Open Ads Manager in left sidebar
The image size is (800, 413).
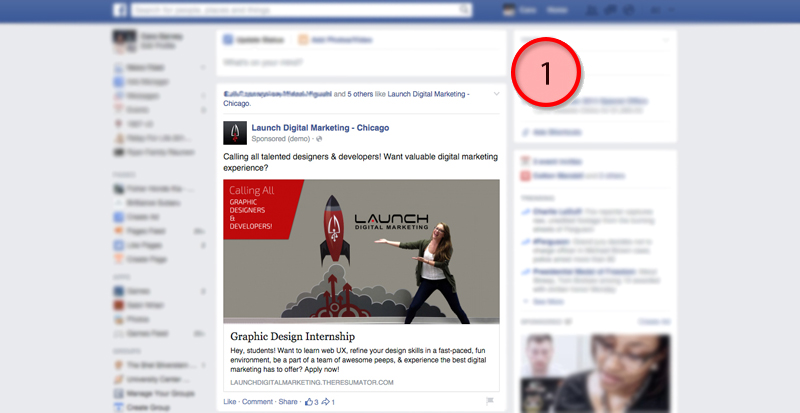(x=147, y=82)
